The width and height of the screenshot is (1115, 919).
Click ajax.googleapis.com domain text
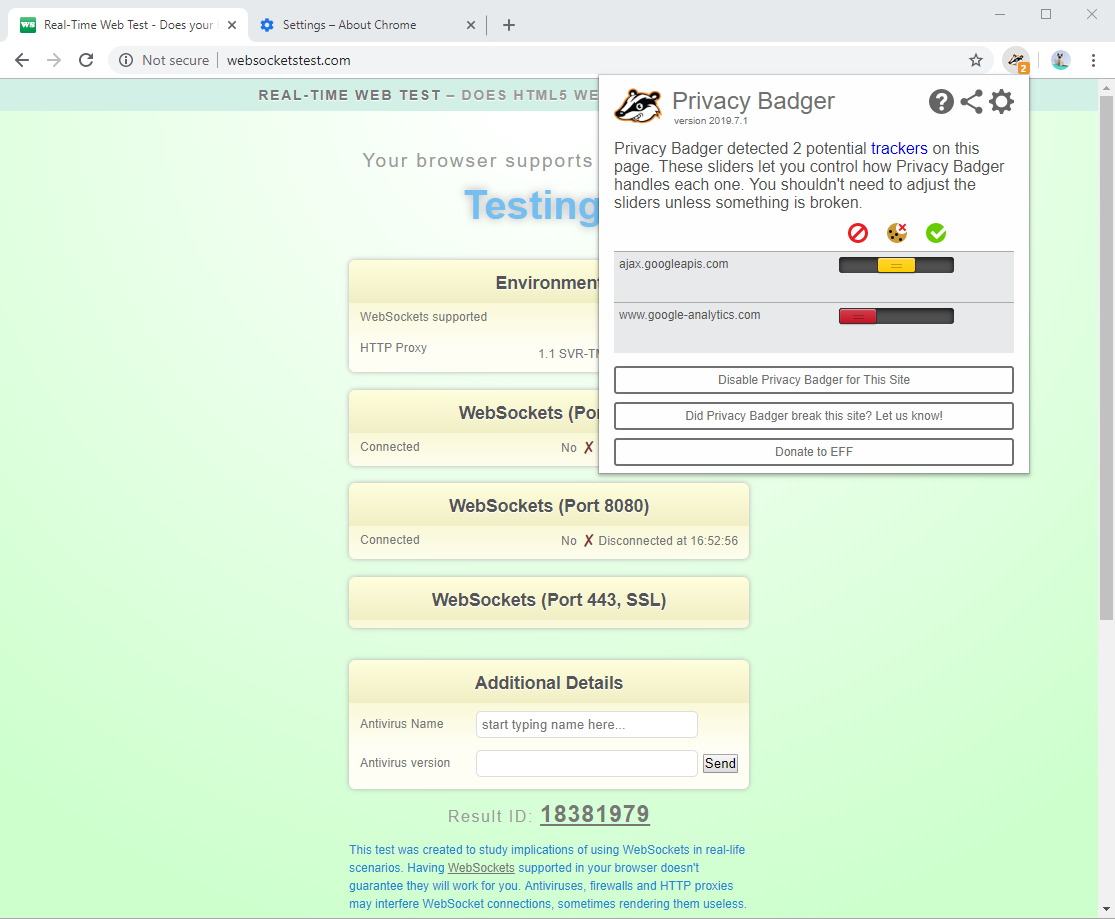[673, 264]
